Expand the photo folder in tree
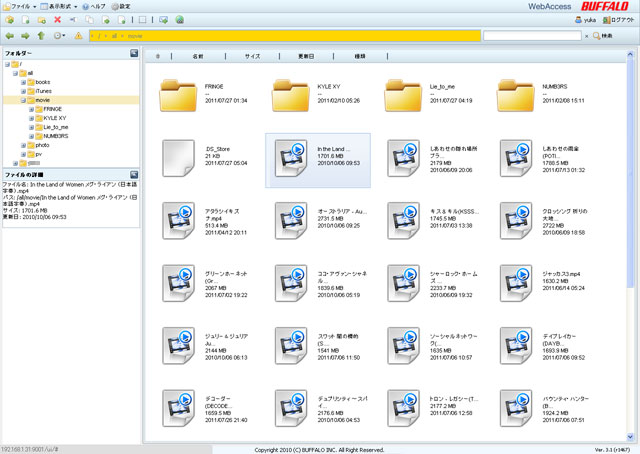This screenshot has height=454, width=640. coord(23,145)
